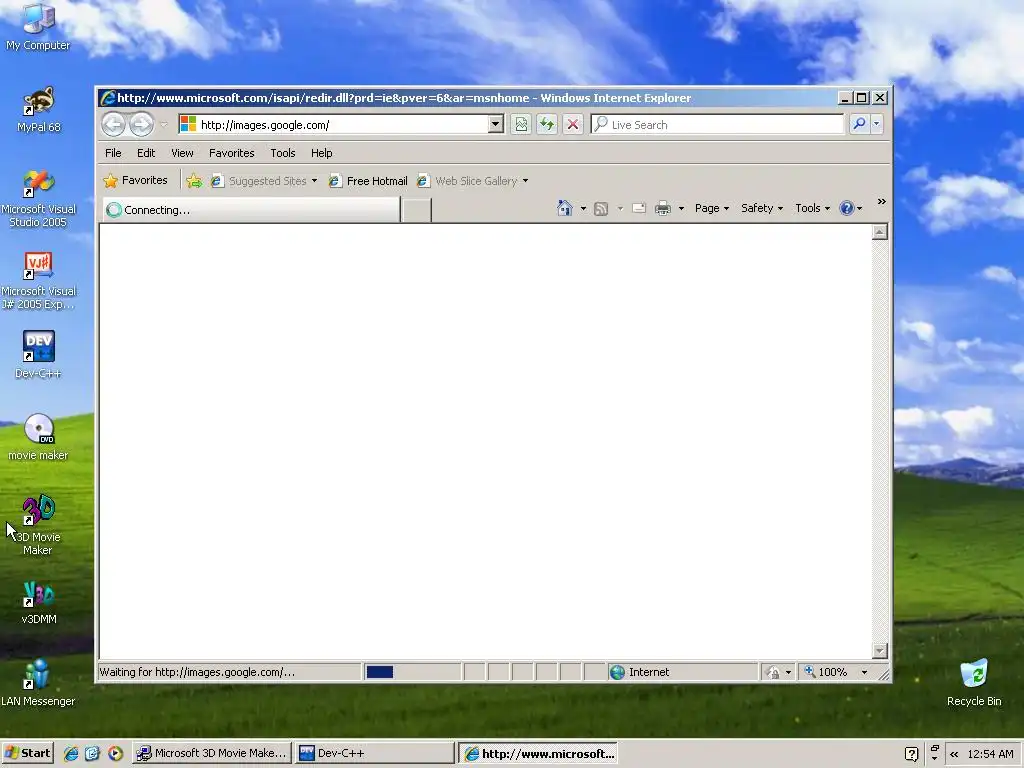Expand command bar overflow chevron
The image size is (1024, 768).
882,202
